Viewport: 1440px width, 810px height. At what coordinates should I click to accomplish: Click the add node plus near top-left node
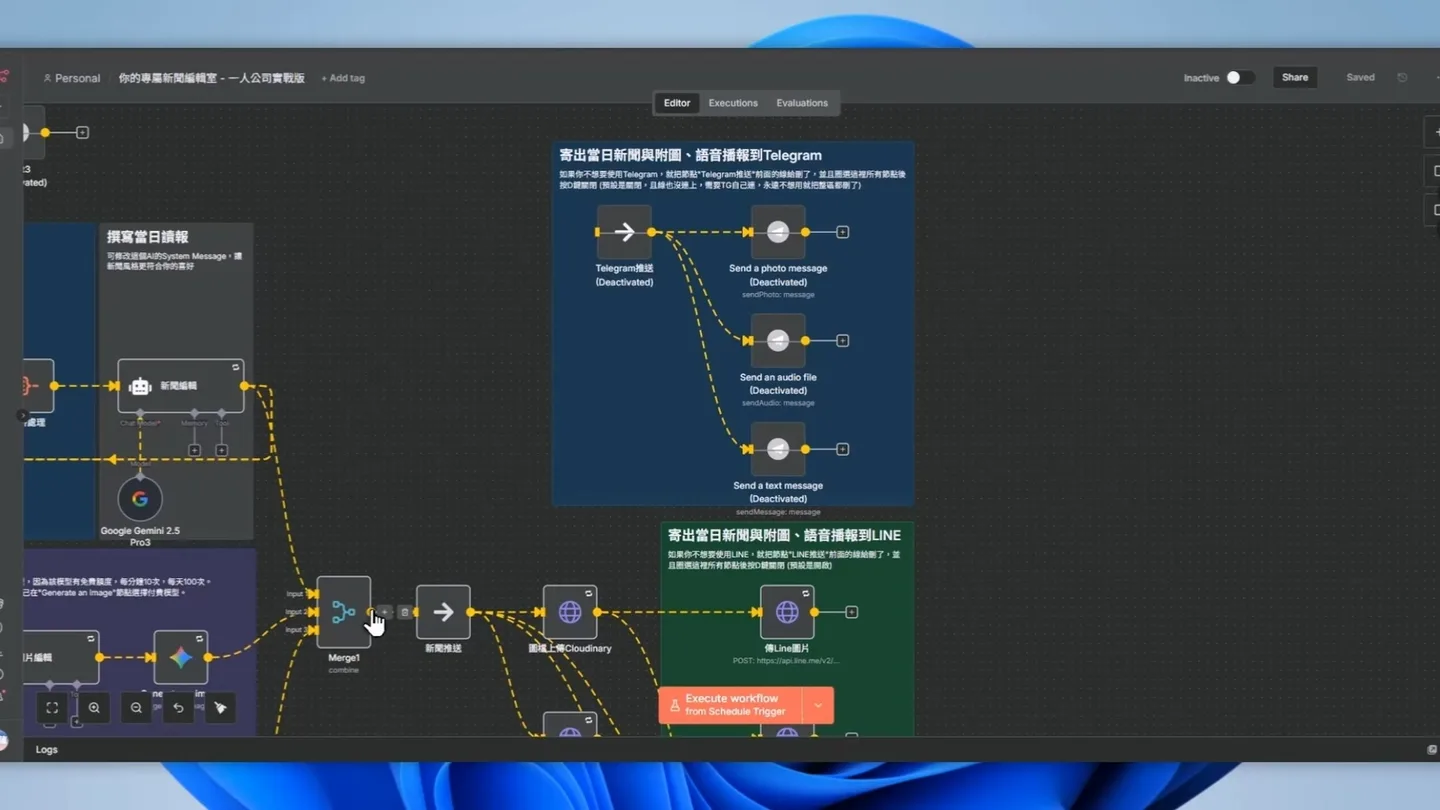pyautogui.click(x=83, y=132)
